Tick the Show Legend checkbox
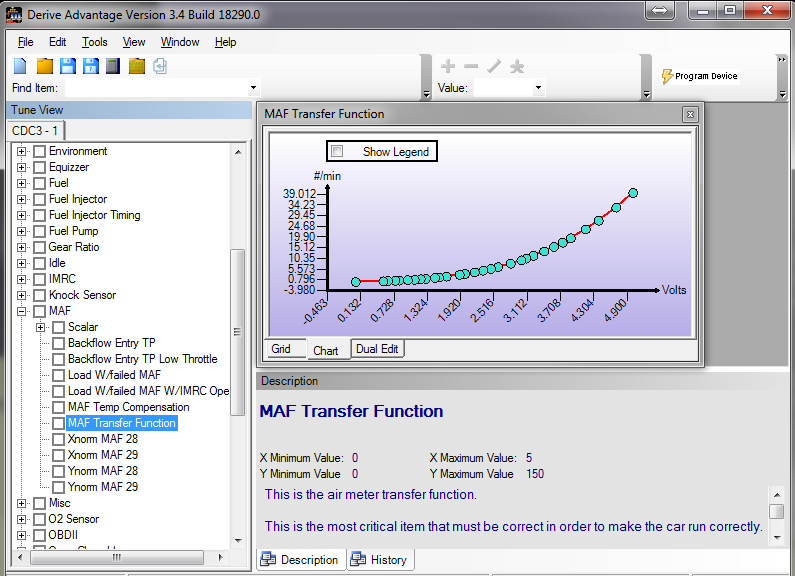The width and height of the screenshot is (795, 576). (337, 151)
